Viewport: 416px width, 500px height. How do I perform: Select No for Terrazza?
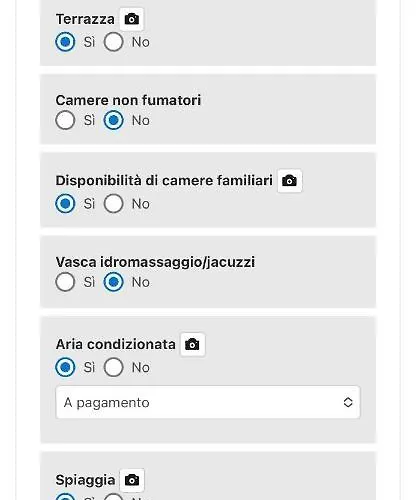coord(114,42)
